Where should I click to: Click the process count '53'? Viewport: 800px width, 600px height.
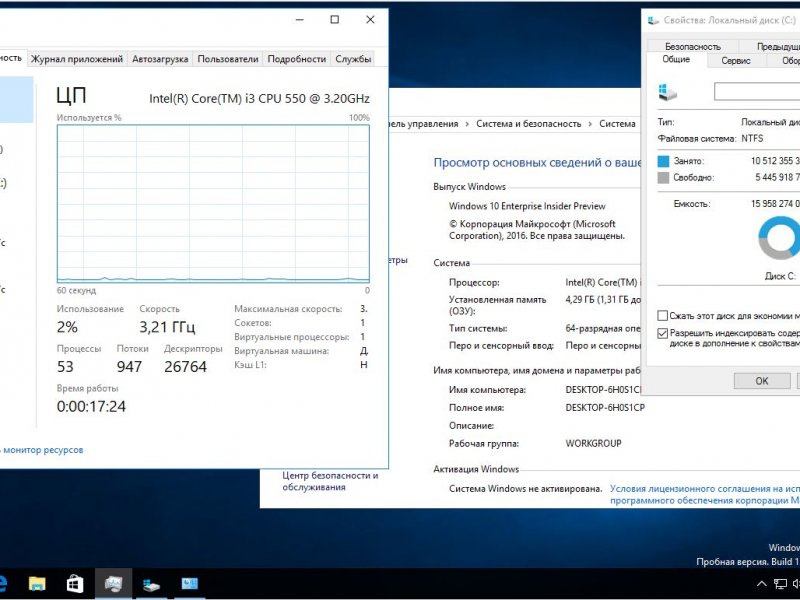pyautogui.click(x=65, y=367)
